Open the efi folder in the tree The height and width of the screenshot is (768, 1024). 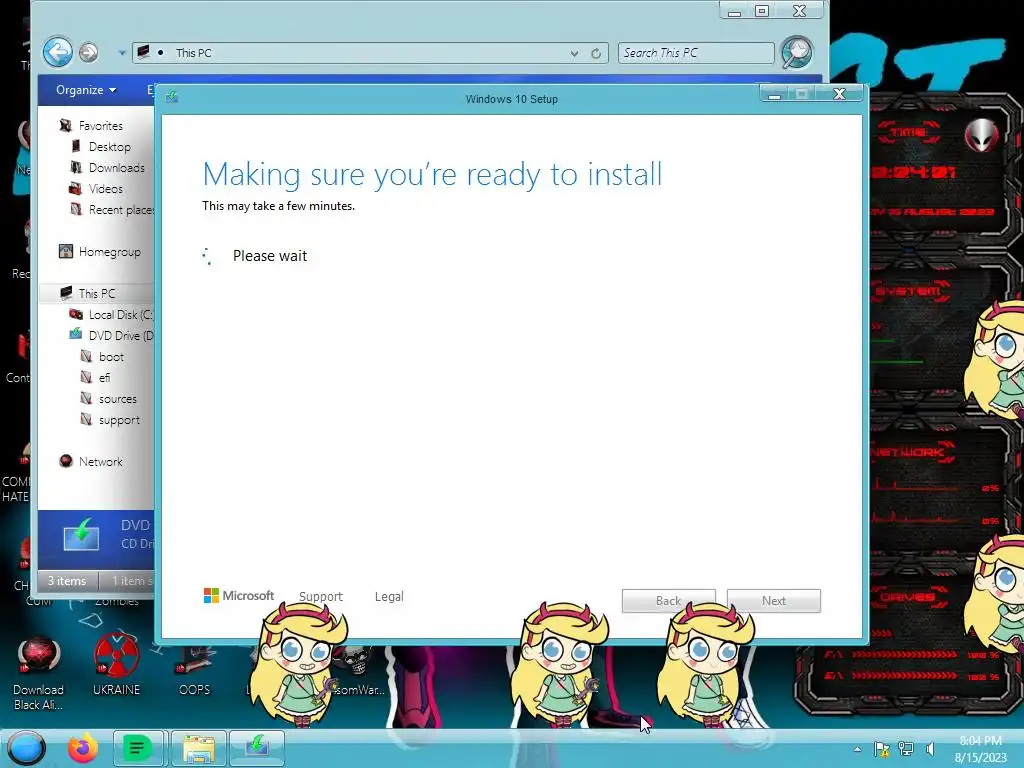[104, 377]
